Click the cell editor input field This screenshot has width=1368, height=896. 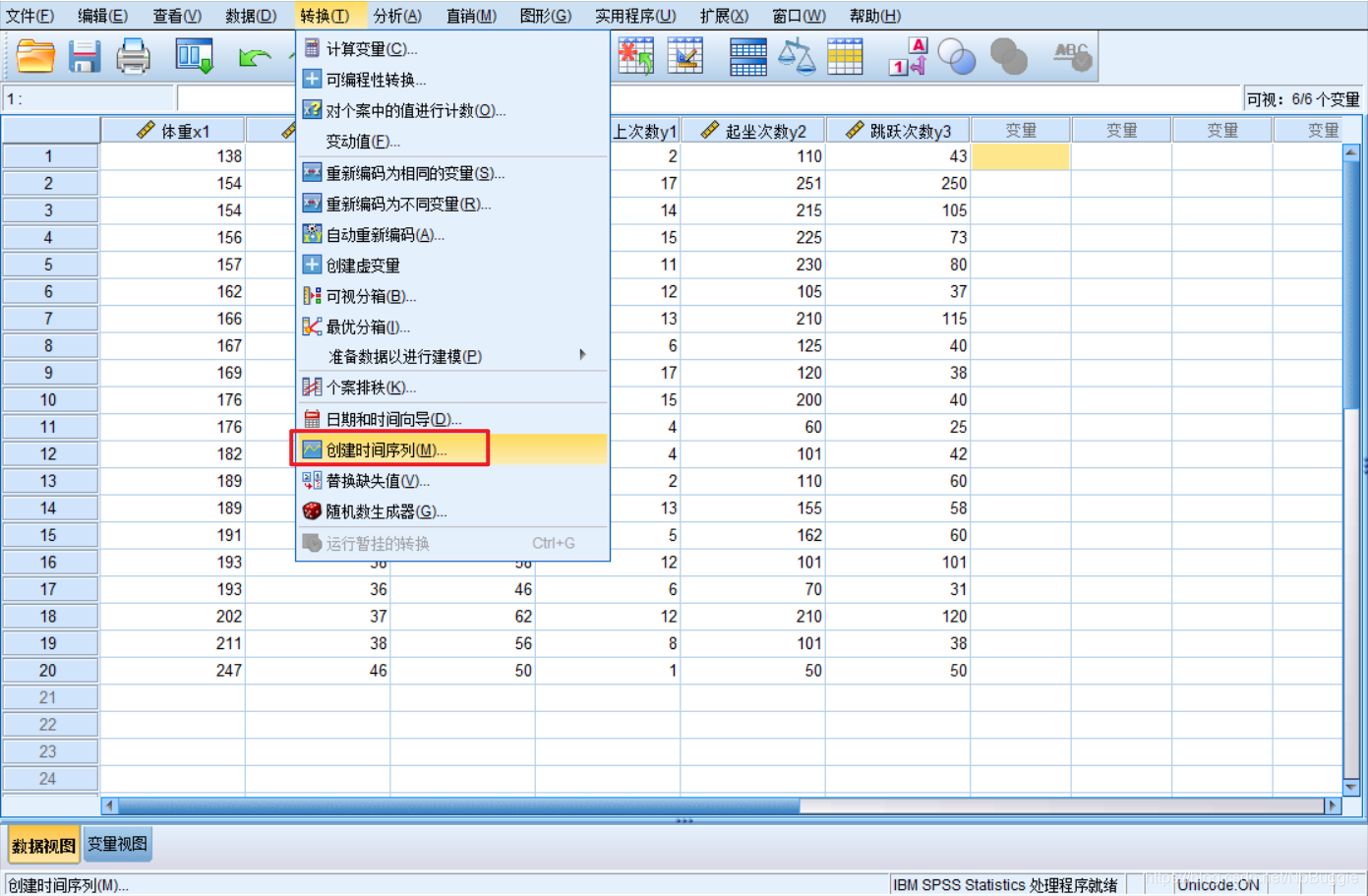tap(709, 98)
